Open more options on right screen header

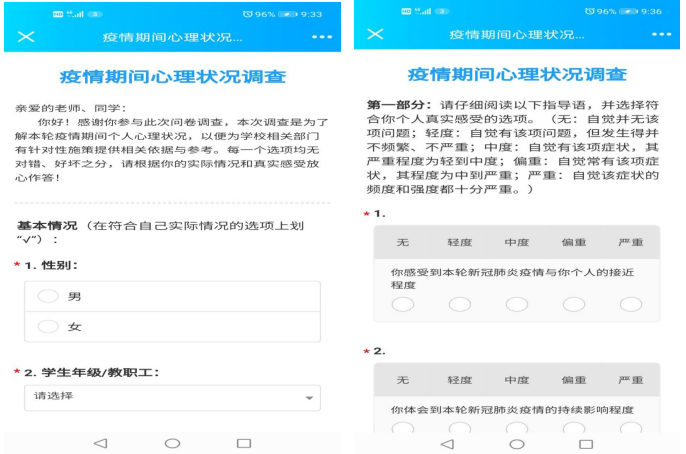click(x=662, y=34)
